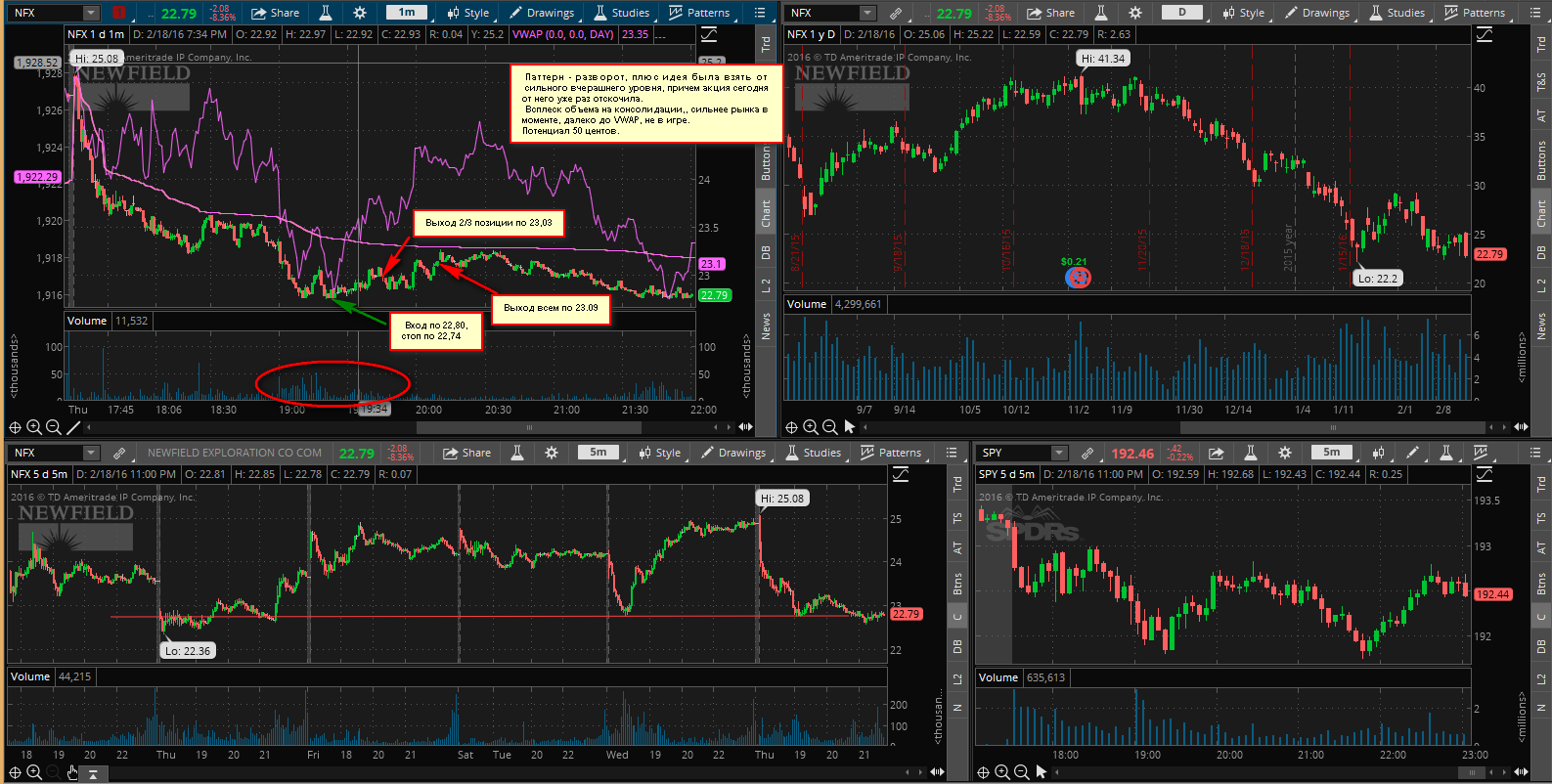1552x784 pixels.
Task: Zoom out on the NFX 1m chart
Action: (x=54, y=427)
